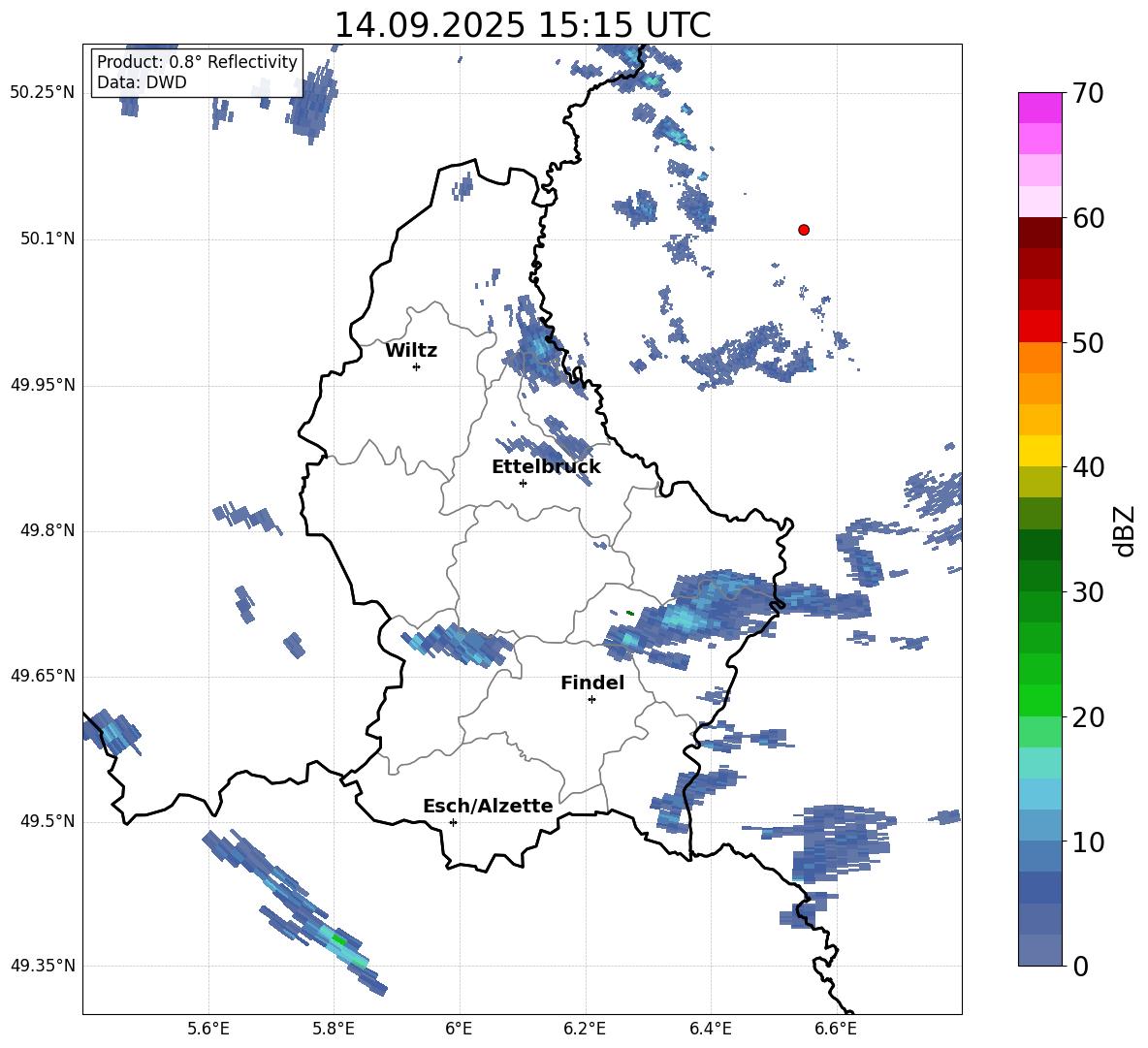Click the 50 tick label on colorbar
Image resolution: width=1148 pixels, height=1048 pixels.
[1087, 343]
